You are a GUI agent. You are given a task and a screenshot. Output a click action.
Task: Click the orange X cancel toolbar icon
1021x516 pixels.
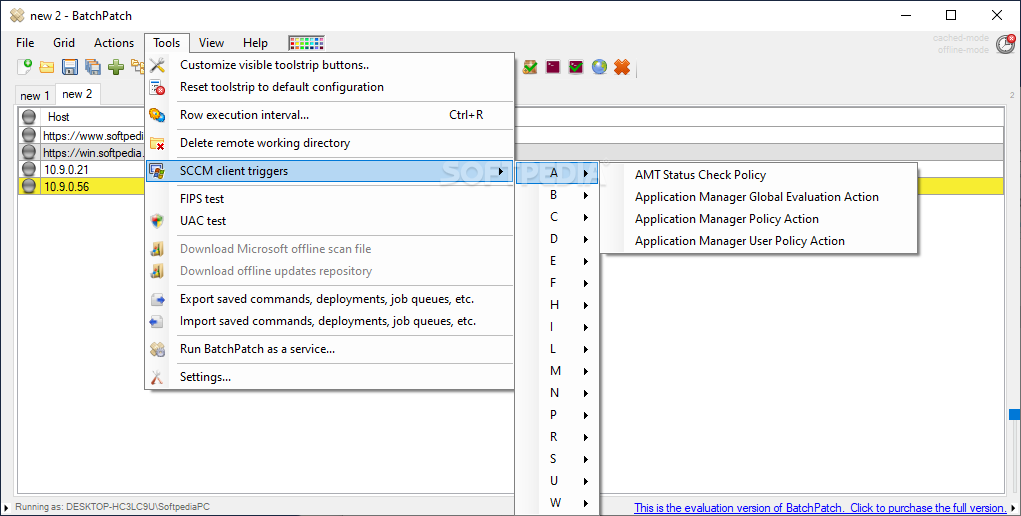click(x=622, y=66)
